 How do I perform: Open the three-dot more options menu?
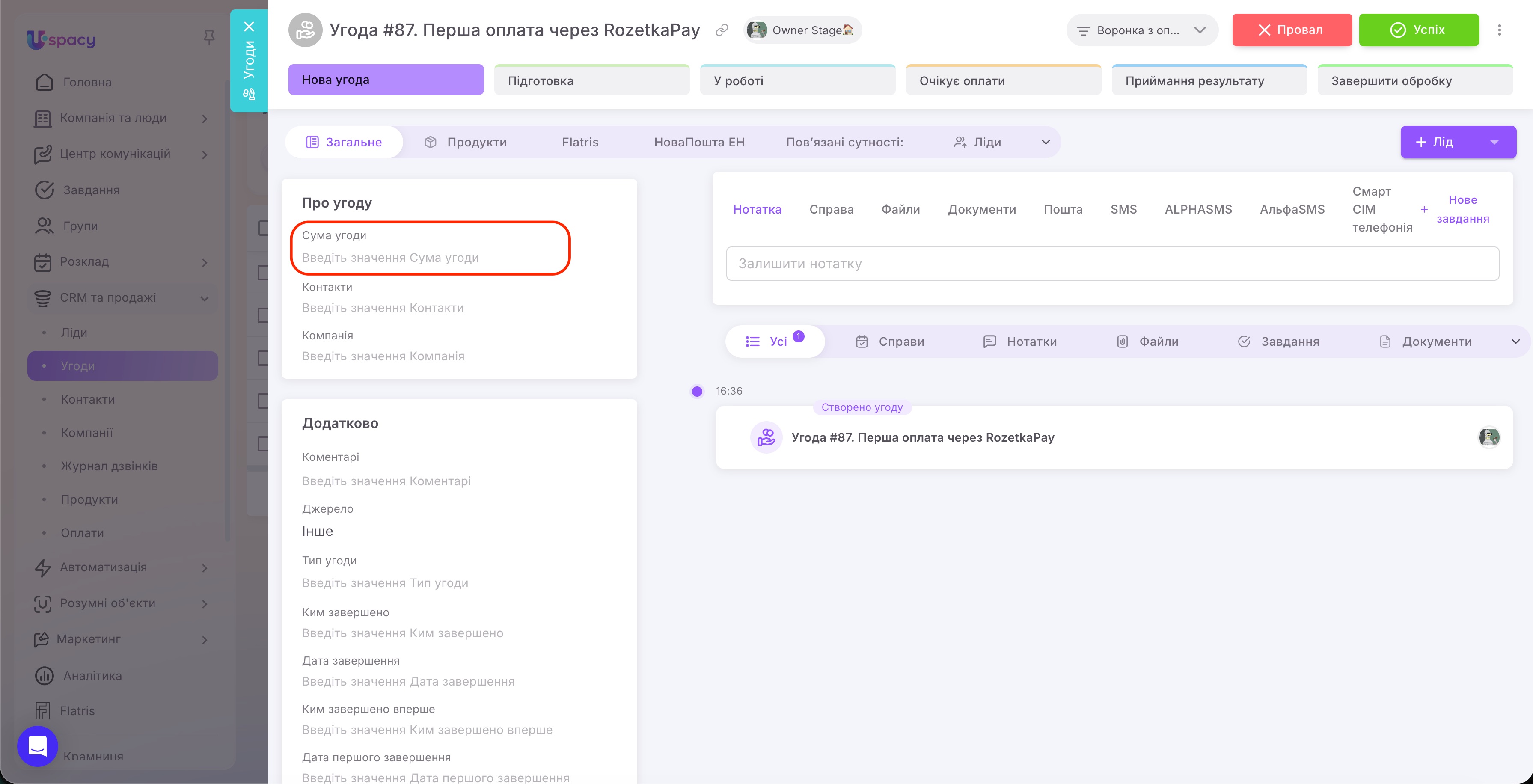click(1499, 30)
